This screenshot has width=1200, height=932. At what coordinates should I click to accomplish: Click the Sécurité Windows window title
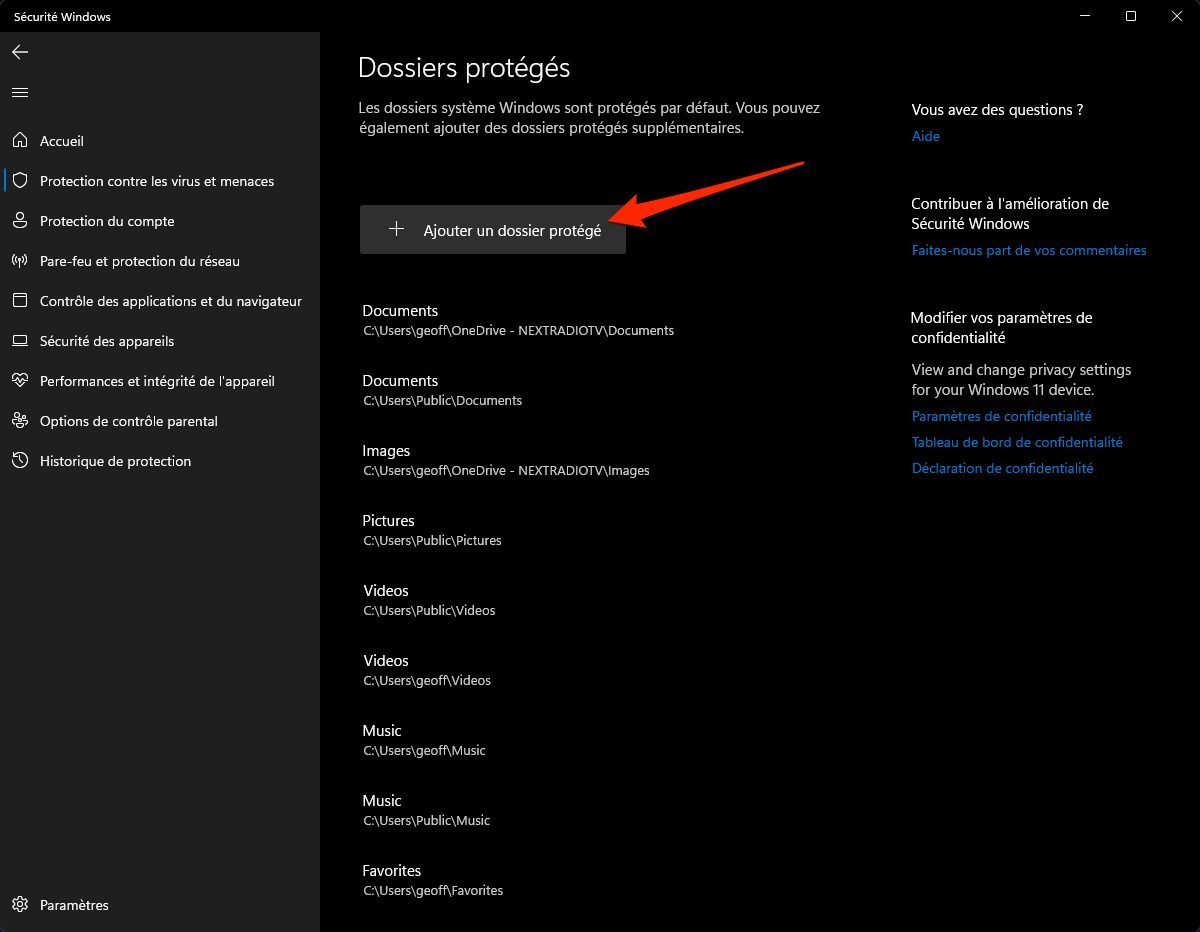click(62, 17)
